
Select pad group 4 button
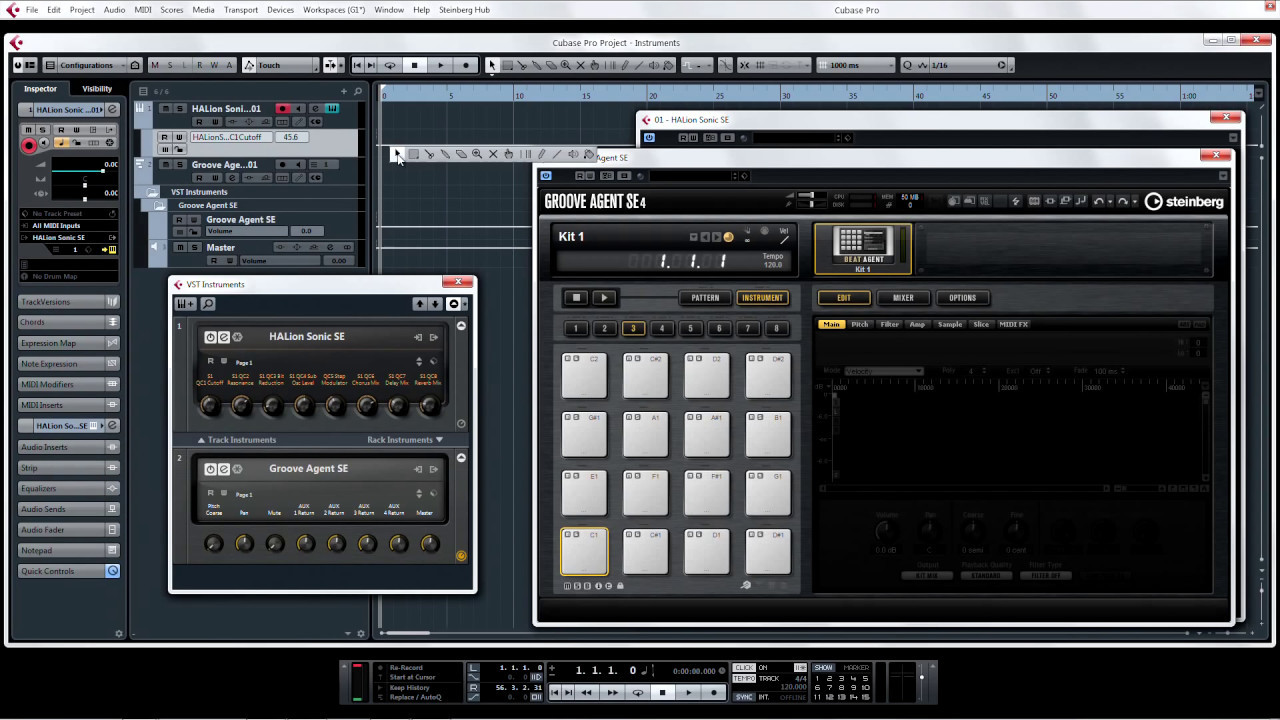pyautogui.click(x=661, y=328)
